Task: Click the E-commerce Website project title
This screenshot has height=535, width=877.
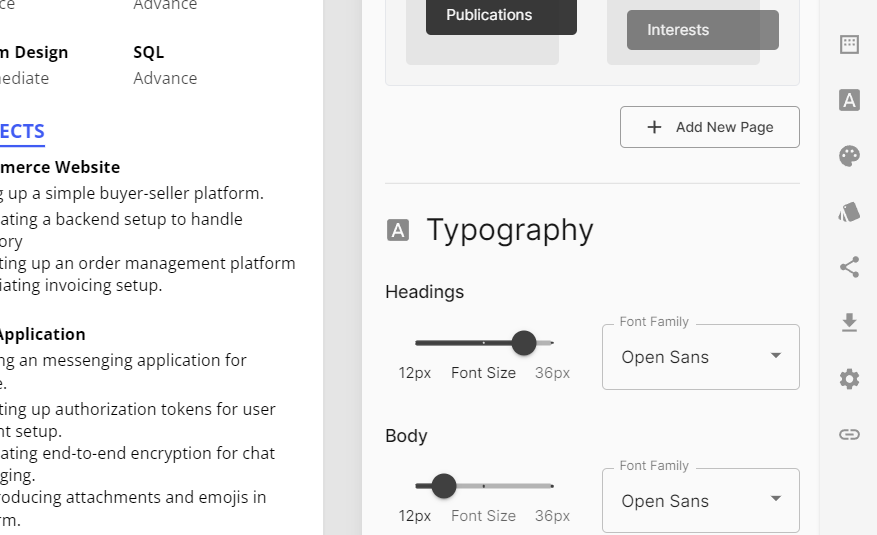Action: click(x=60, y=167)
